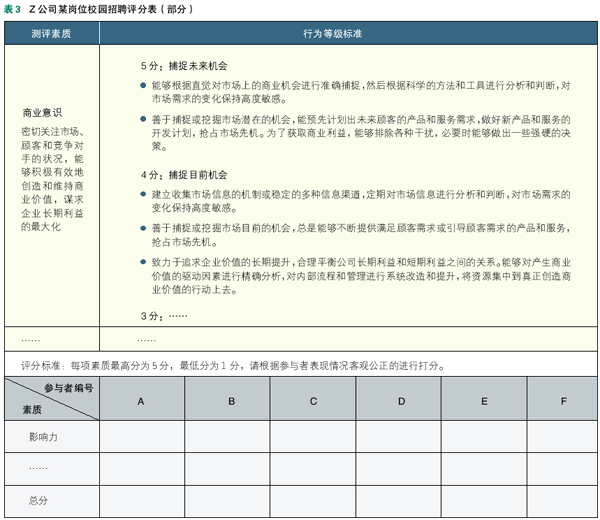Click the 总分 row label
Image resolution: width=600 pixels, height=520 pixels.
(x=38, y=500)
